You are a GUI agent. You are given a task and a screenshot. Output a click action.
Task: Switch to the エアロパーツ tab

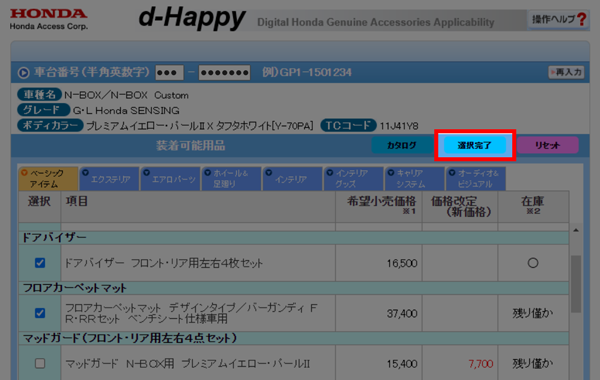pos(171,179)
